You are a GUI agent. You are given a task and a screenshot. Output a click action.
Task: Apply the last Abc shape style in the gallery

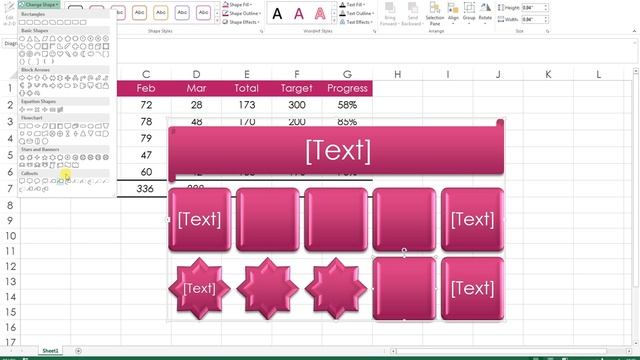click(x=203, y=13)
